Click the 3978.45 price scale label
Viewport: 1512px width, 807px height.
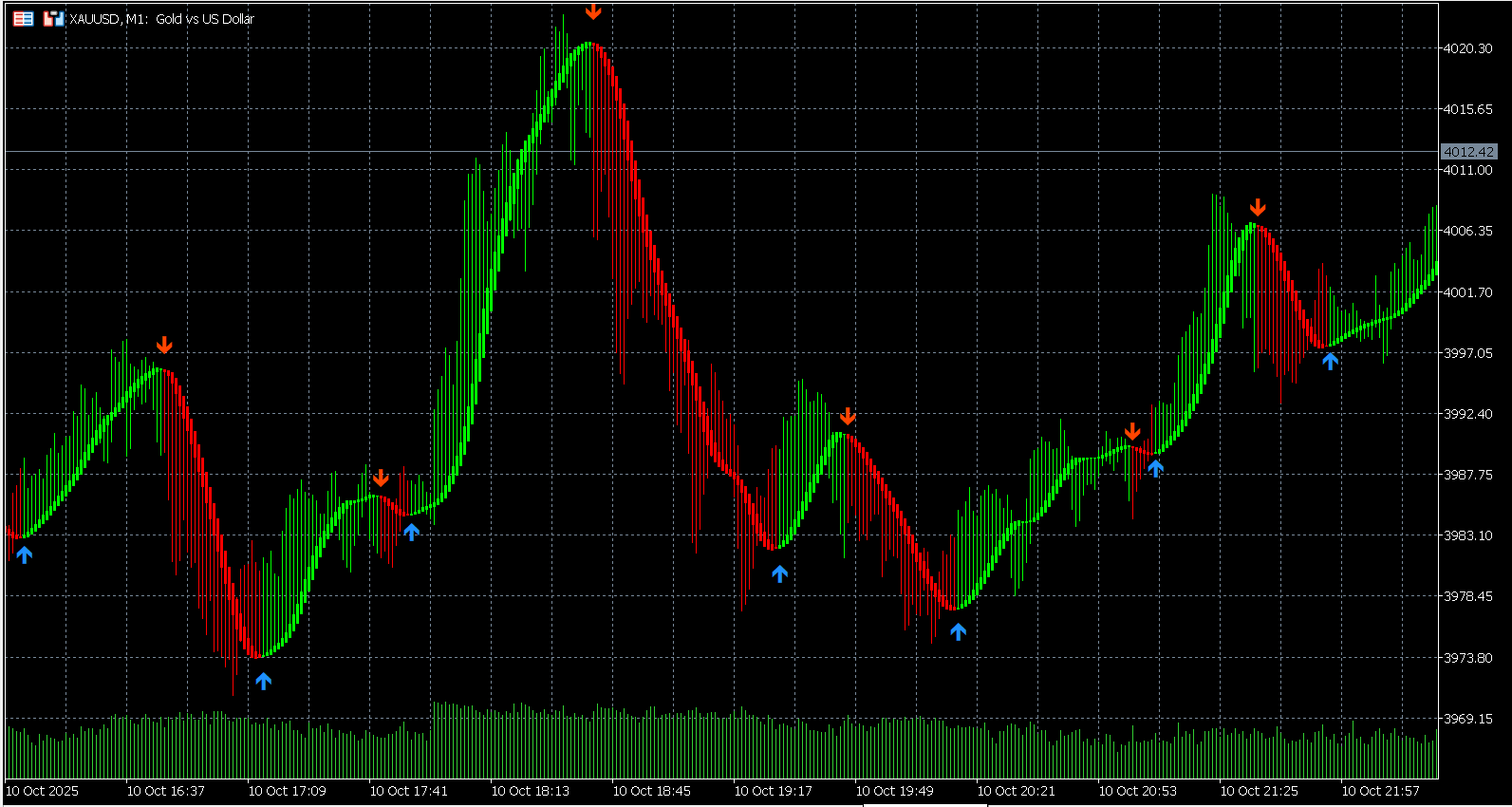click(x=1468, y=596)
